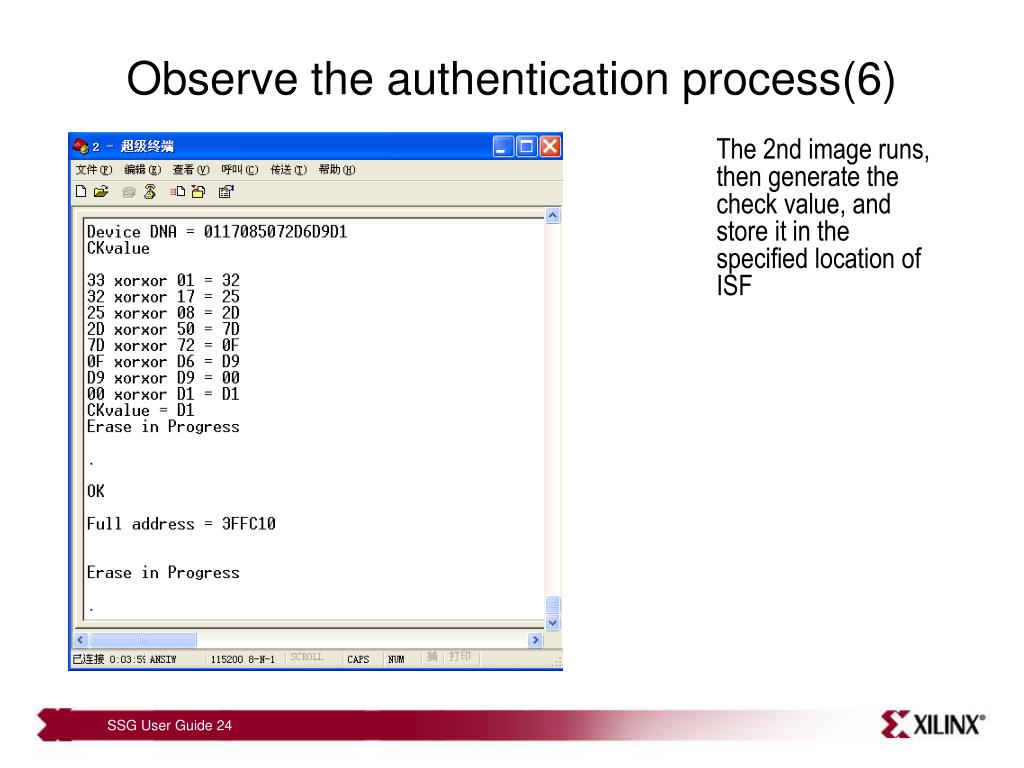Click the vertical scrollbar thumb
1024x768 pixels.
[x=552, y=605]
